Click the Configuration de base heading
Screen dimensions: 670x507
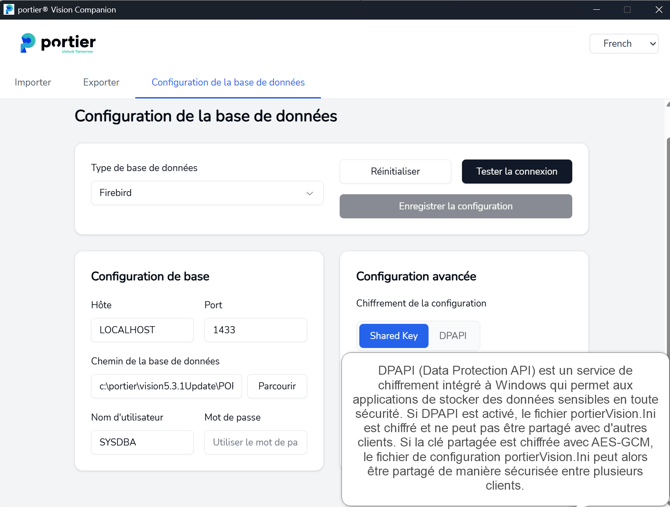(150, 276)
